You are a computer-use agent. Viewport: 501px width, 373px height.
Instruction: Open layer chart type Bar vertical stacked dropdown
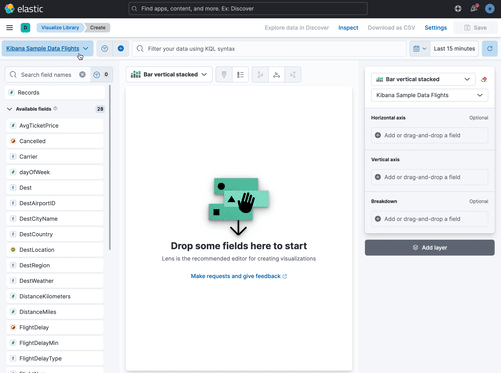423,79
